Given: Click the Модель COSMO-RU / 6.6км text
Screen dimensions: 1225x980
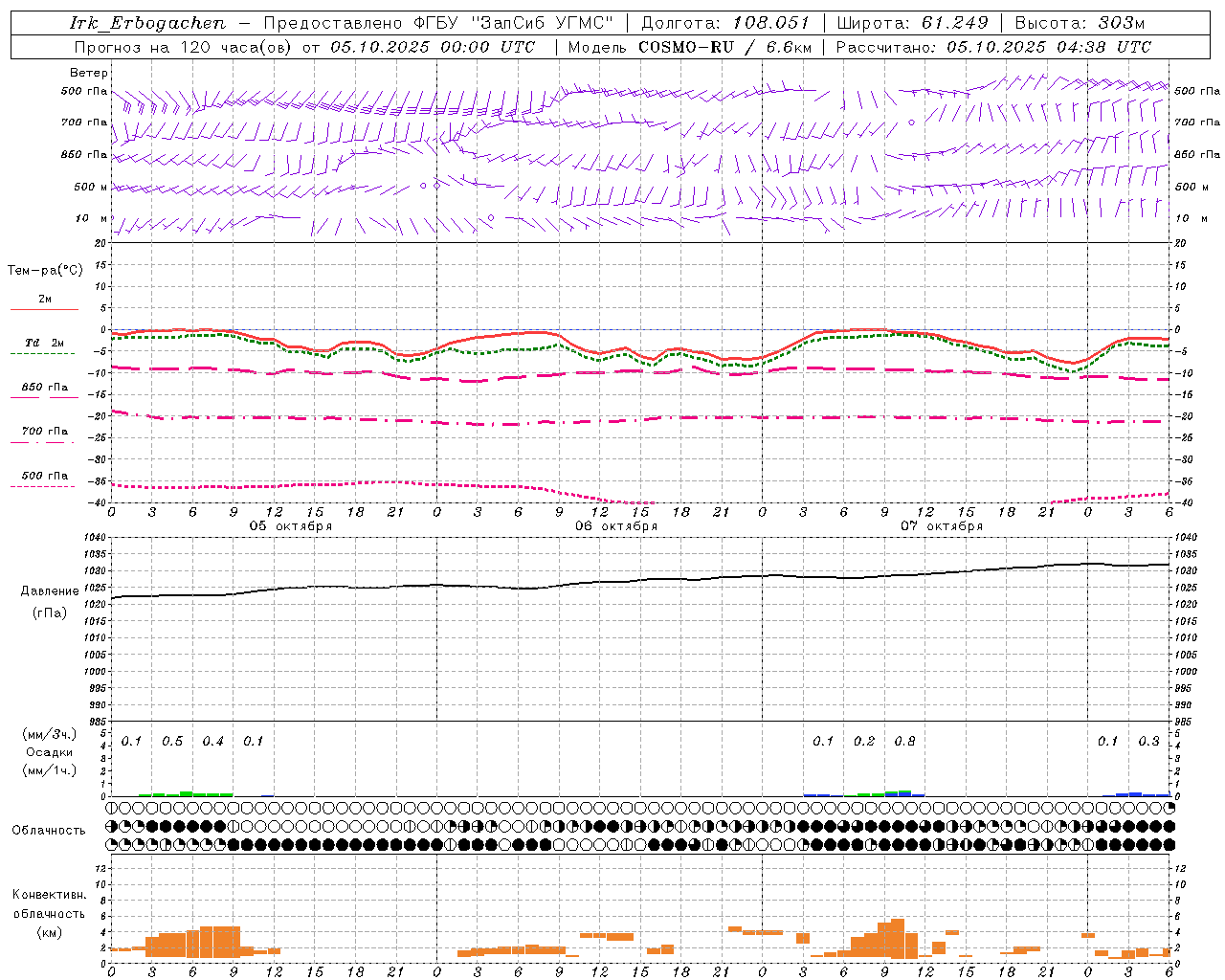Looking at the screenshot, I should (x=690, y=47).
